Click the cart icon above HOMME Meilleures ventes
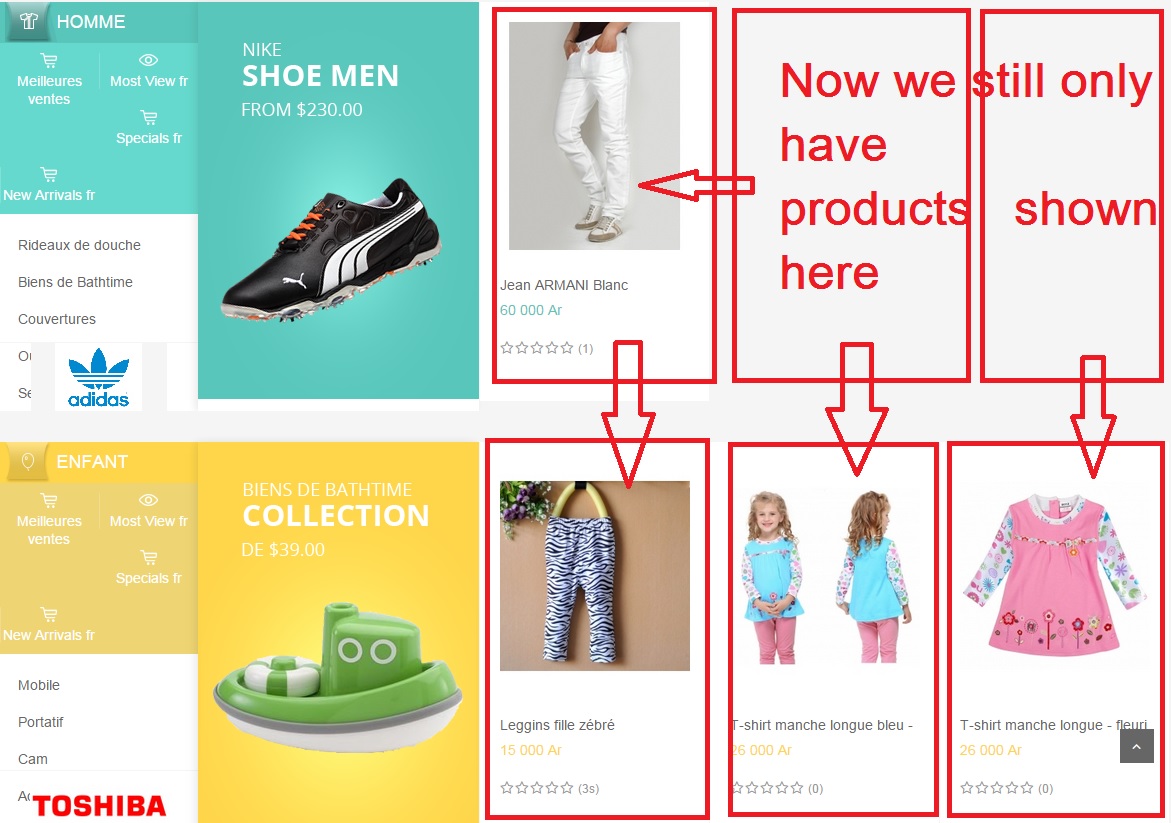The image size is (1171, 823). coord(49,60)
